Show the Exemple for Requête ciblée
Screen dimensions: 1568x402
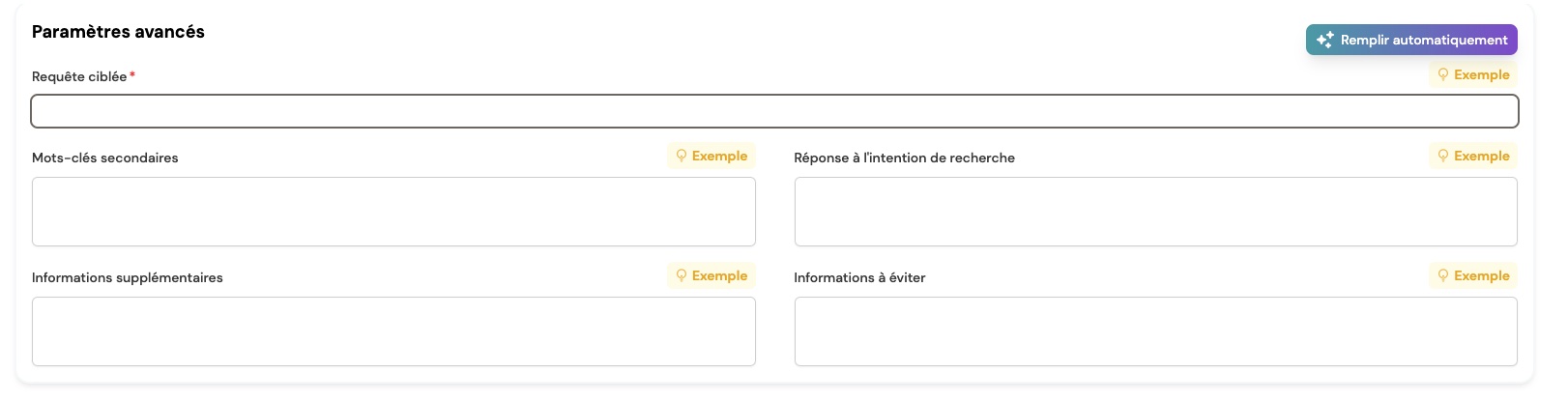1473,74
